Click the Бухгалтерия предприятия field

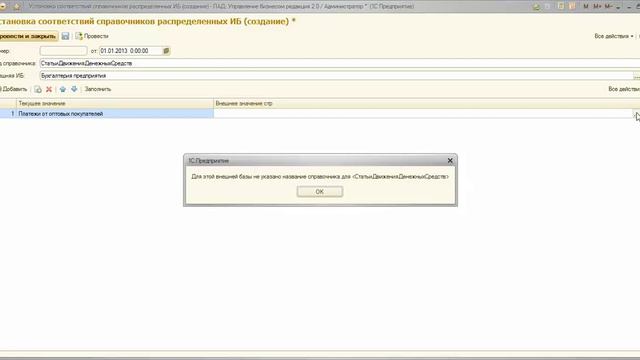tap(336, 76)
